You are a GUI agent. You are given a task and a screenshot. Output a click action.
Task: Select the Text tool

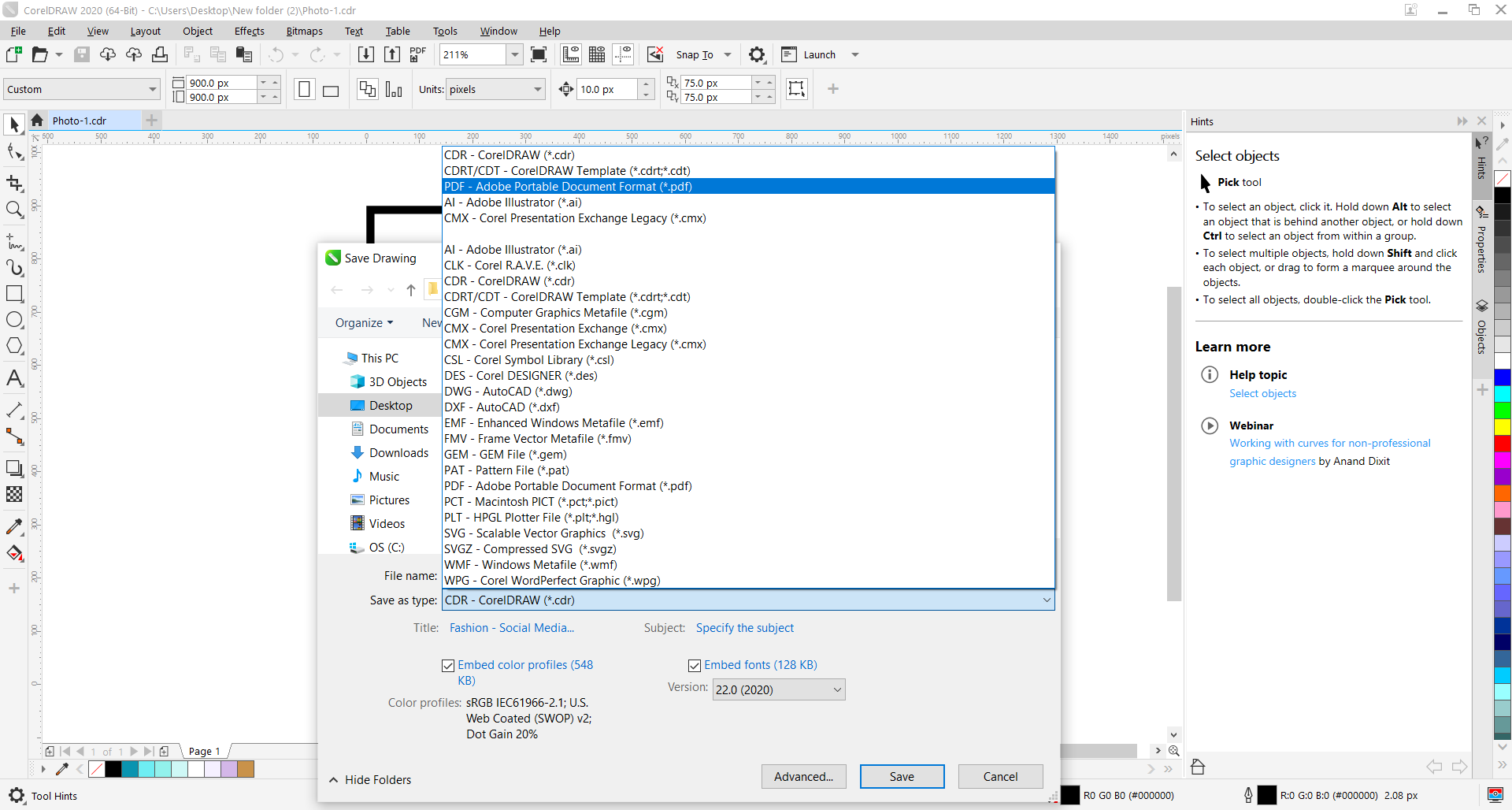[x=14, y=379]
